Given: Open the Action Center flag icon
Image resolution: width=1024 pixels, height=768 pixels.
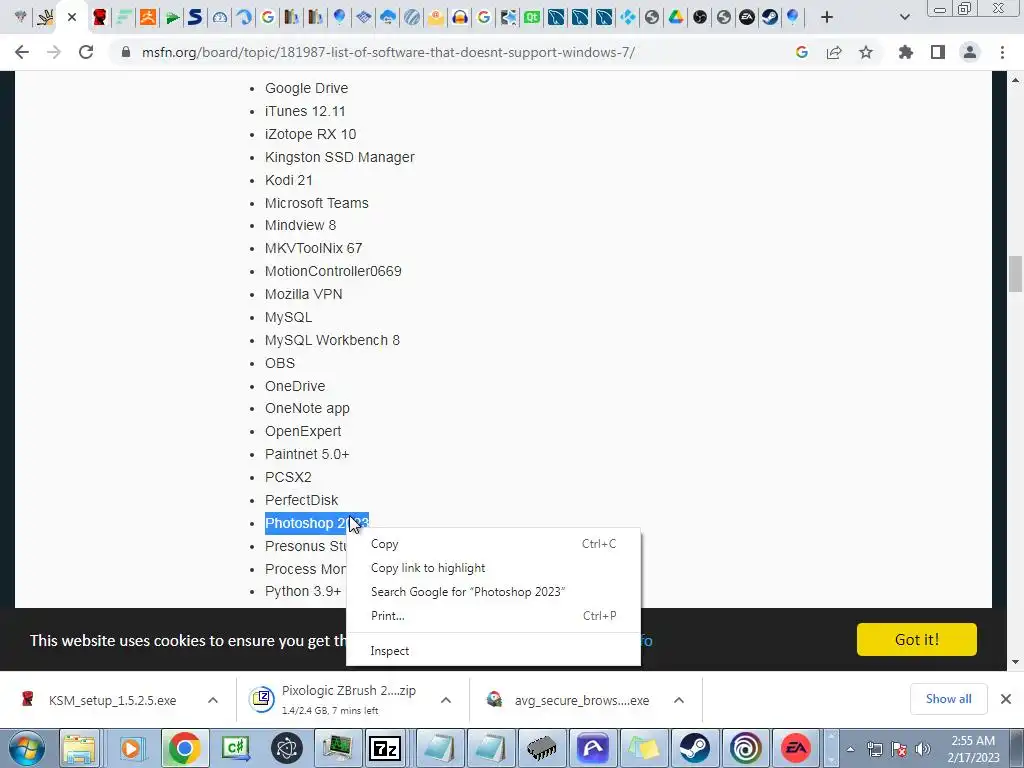Looking at the screenshot, I should tap(899, 749).
